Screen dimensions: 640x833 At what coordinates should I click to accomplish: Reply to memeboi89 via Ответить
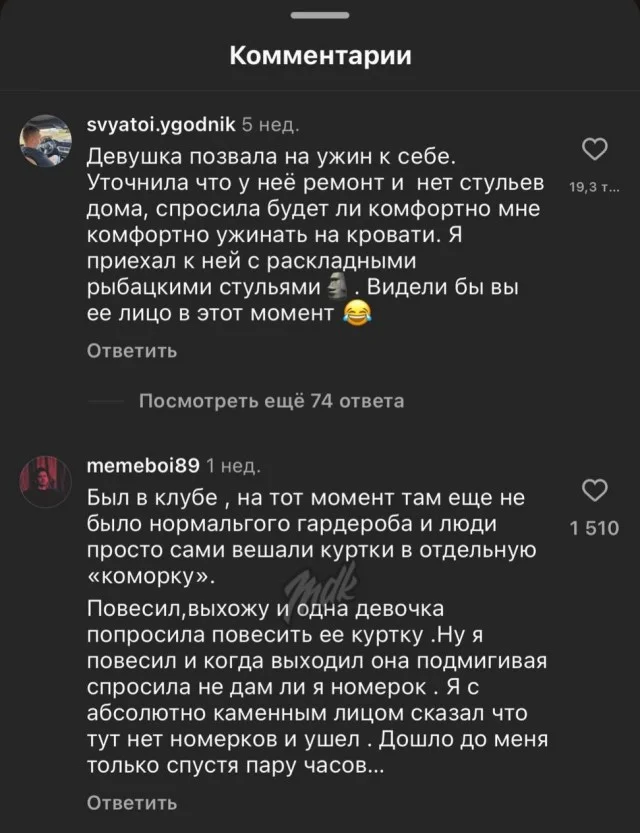tap(132, 803)
